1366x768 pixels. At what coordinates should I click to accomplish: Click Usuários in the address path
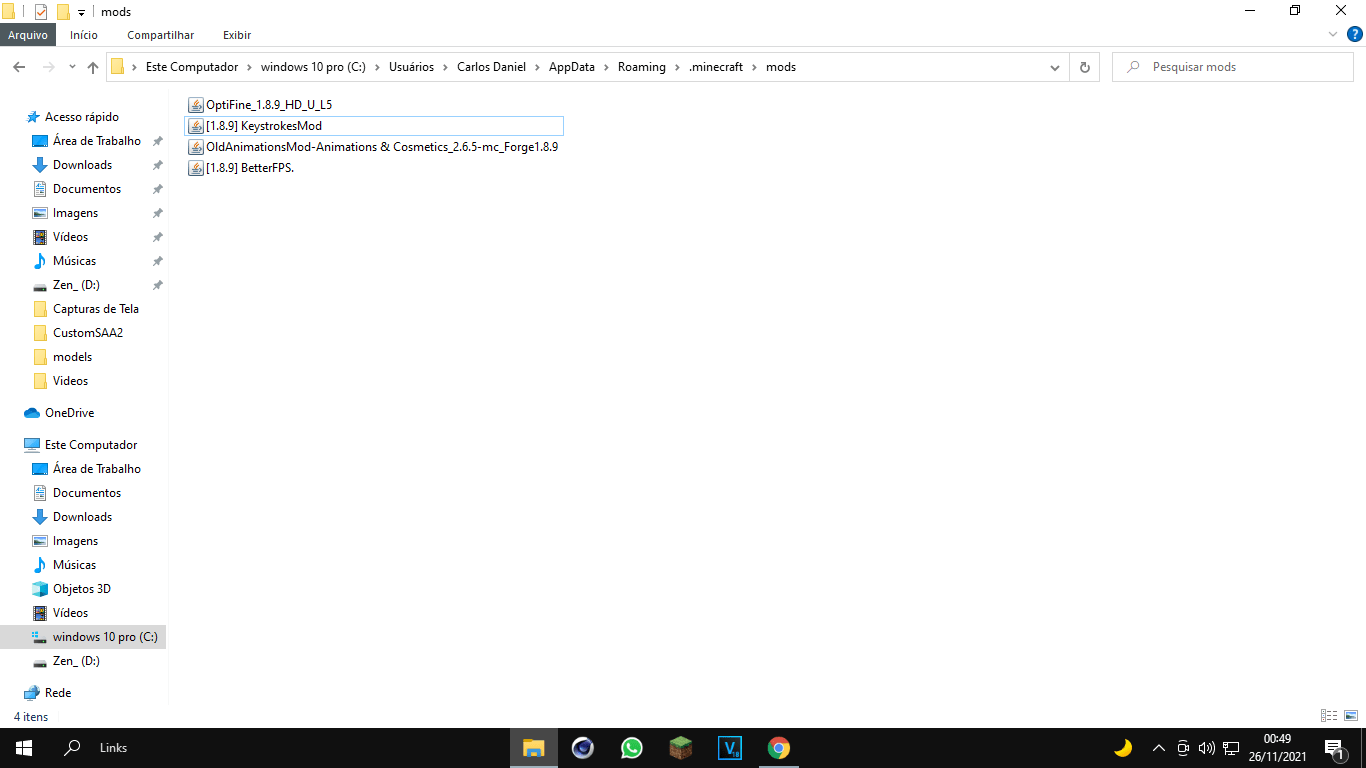coord(411,67)
